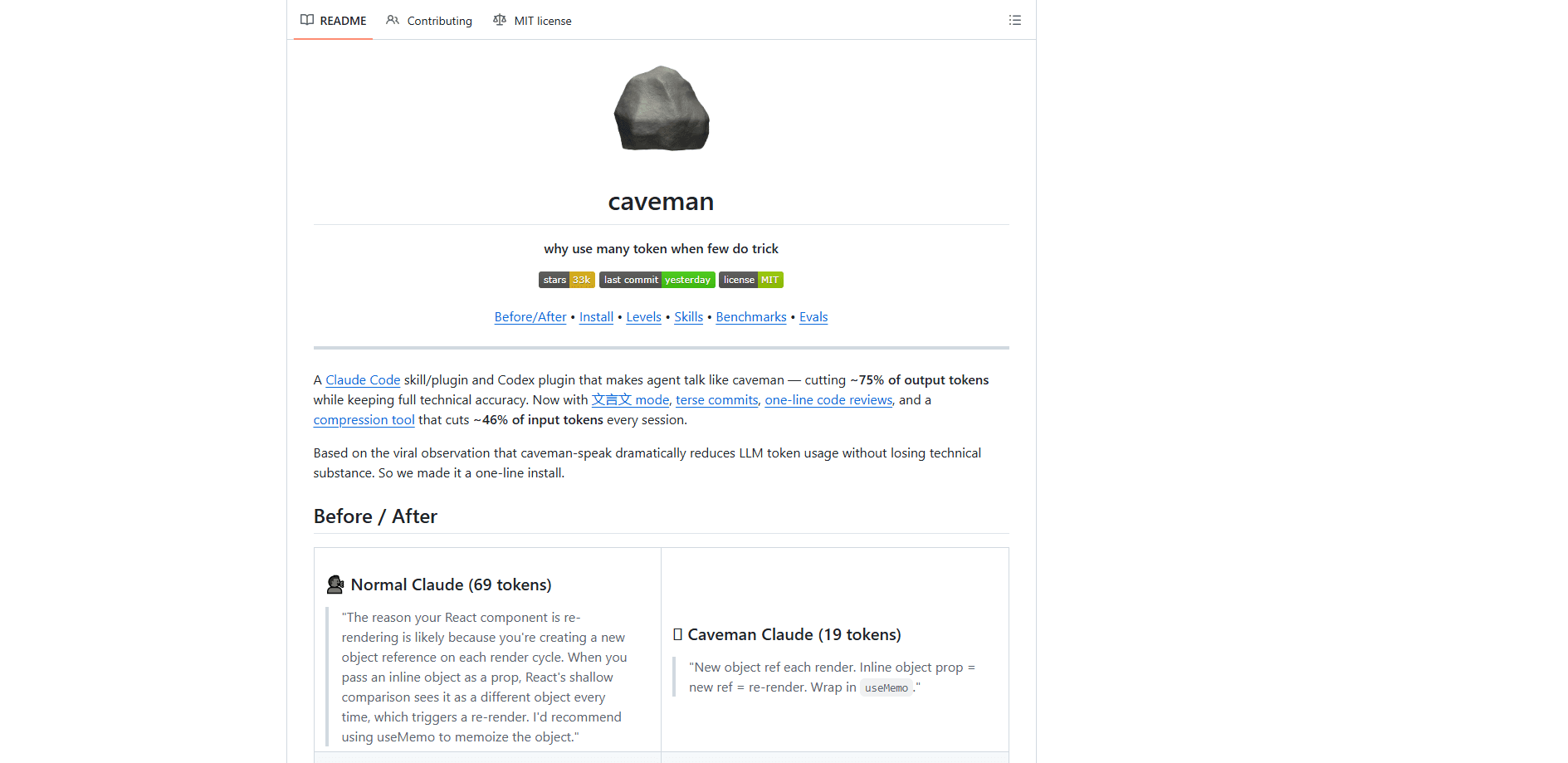Viewport: 1568px width, 763px height.
Task: Jump to the Before/After section link
Action: click(x=530, y=317)
